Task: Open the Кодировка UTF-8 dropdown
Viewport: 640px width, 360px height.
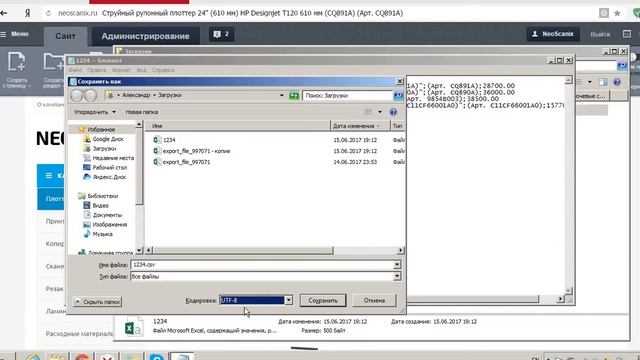Action: pyautogui.click(x=289, y=300)
